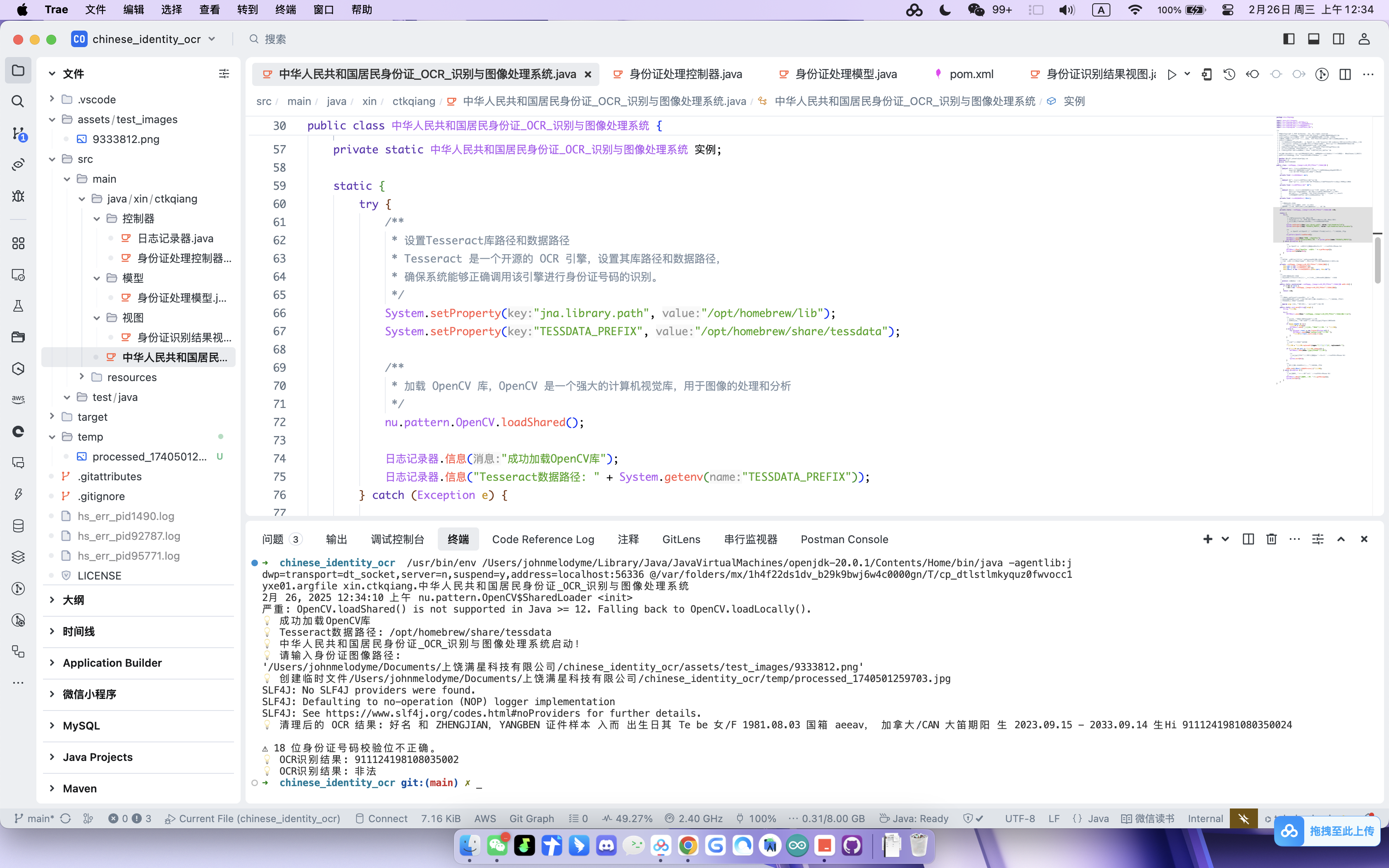Image resolution: width=1389 pixels, height=868 pixels.
Task: Collapse the 控制器 folder
Action: [x=96, y=218]
